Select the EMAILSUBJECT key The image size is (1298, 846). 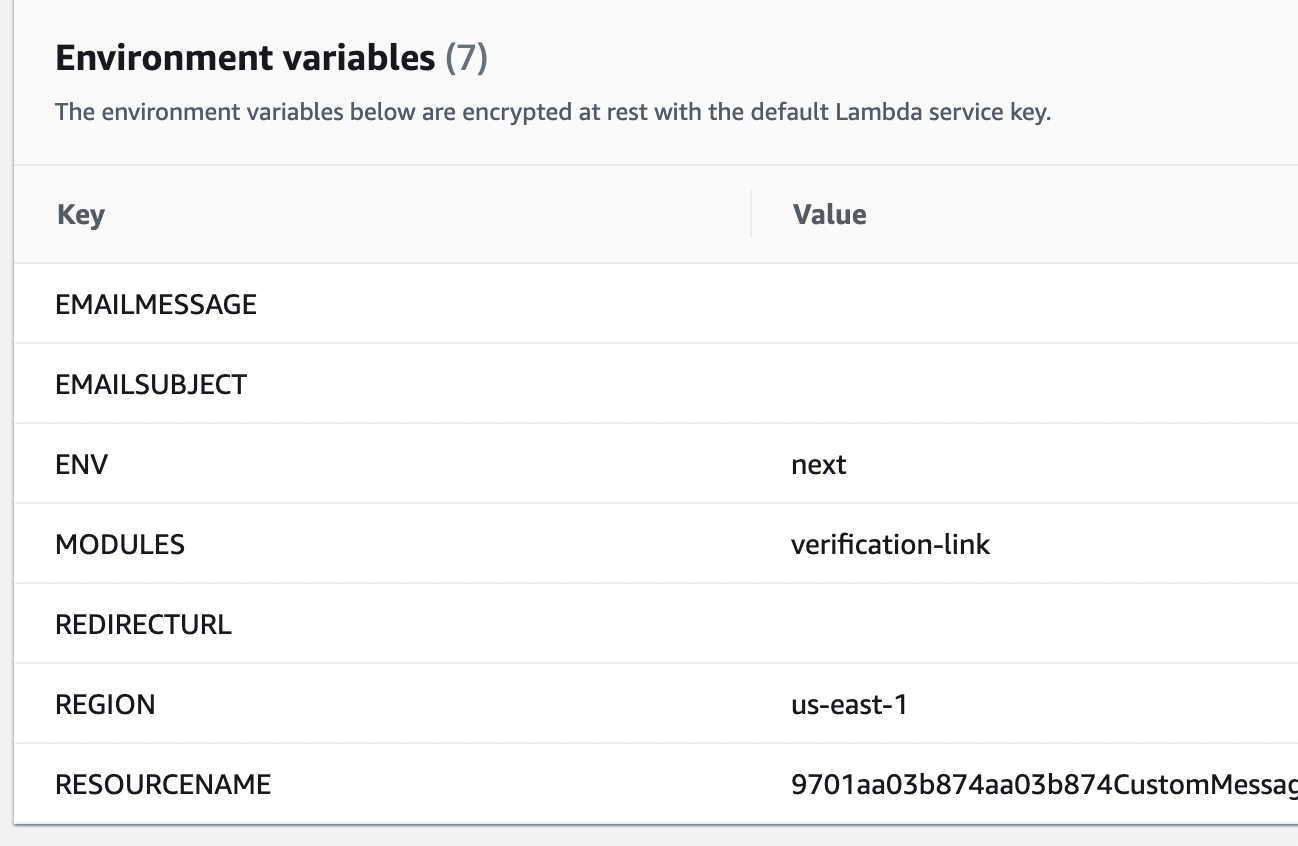151,384
